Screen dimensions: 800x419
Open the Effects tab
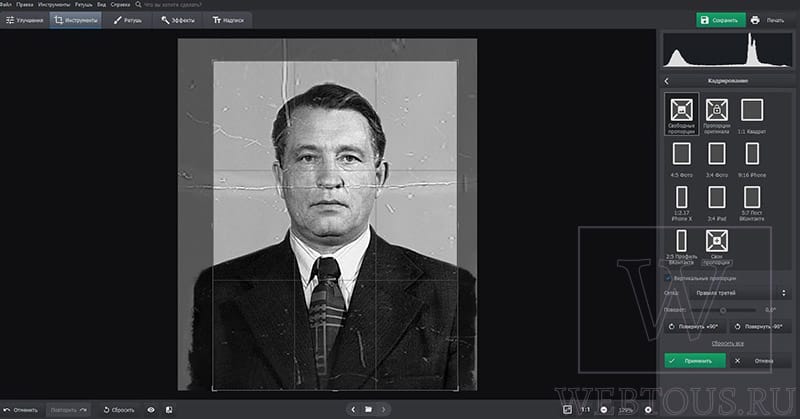point(178,20)
